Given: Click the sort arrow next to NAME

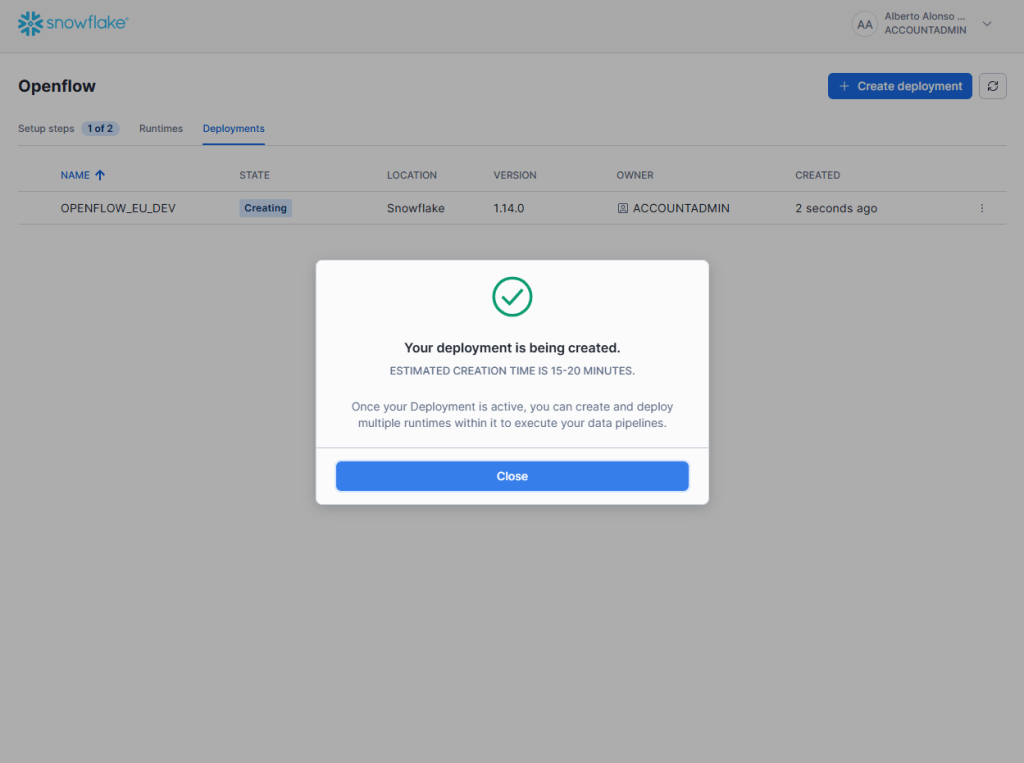Looking at the screenshot, I should click(100, 175).
